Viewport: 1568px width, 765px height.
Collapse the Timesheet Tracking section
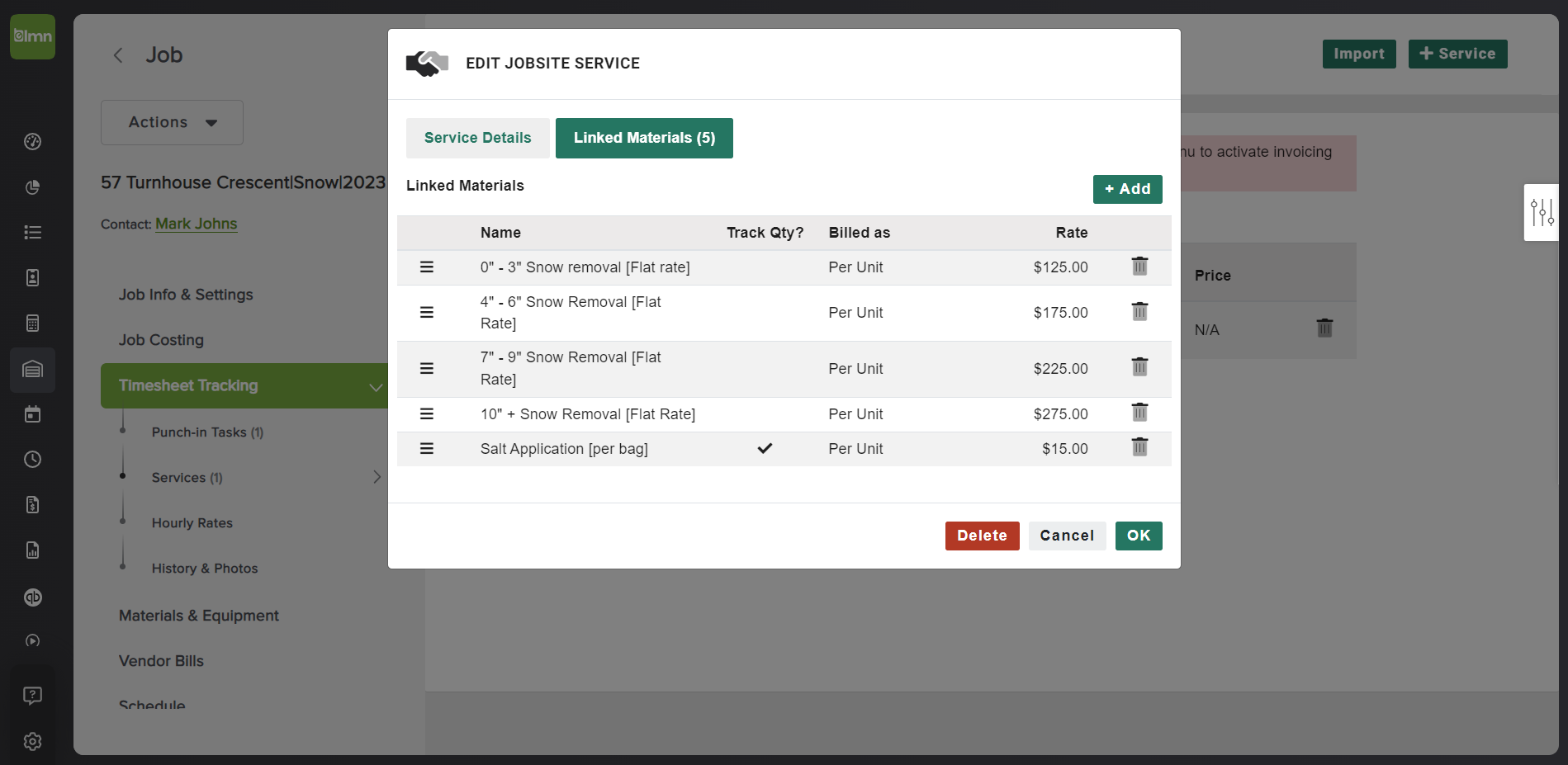point(376,386)
